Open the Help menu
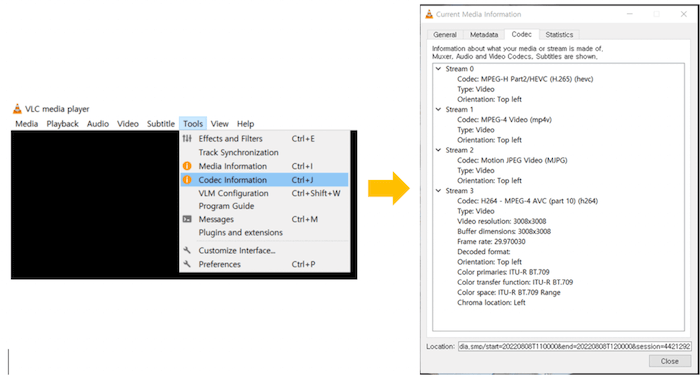 point(245,124)
